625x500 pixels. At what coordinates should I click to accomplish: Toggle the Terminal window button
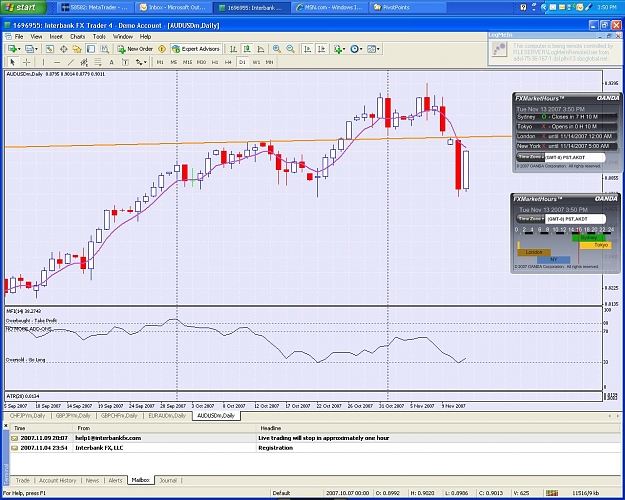tap(91, 49)
